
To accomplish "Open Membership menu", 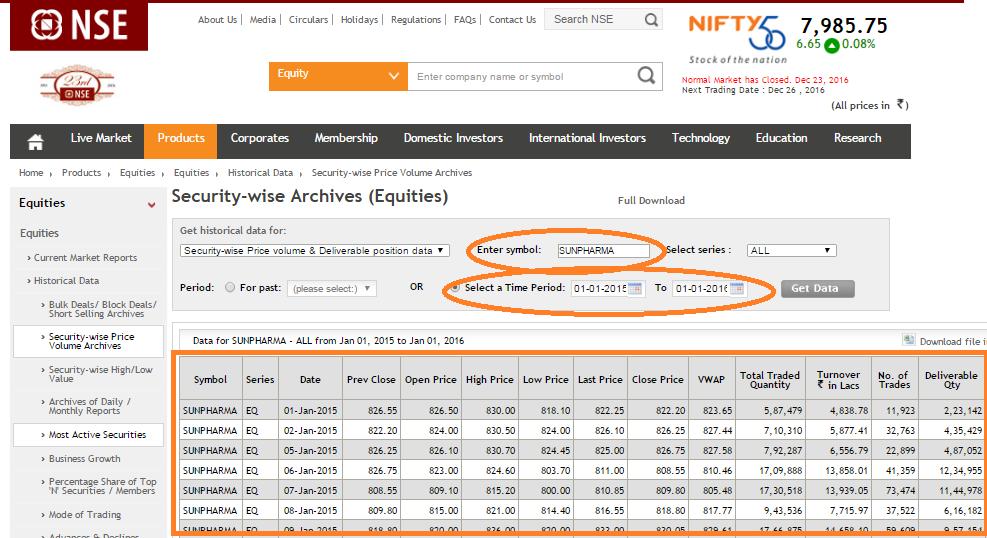I will (346, 138).
